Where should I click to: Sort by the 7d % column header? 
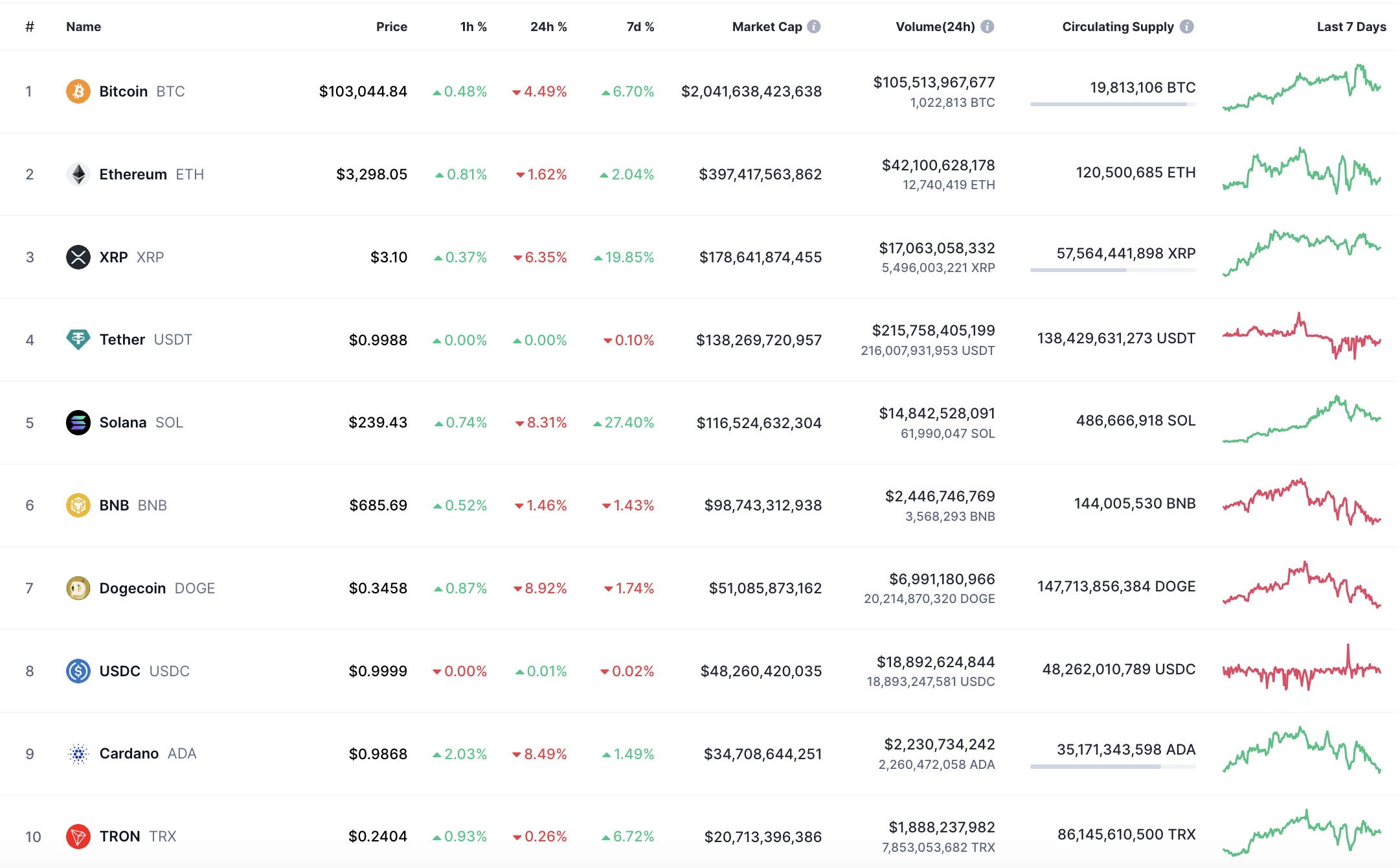coord(640,27)
